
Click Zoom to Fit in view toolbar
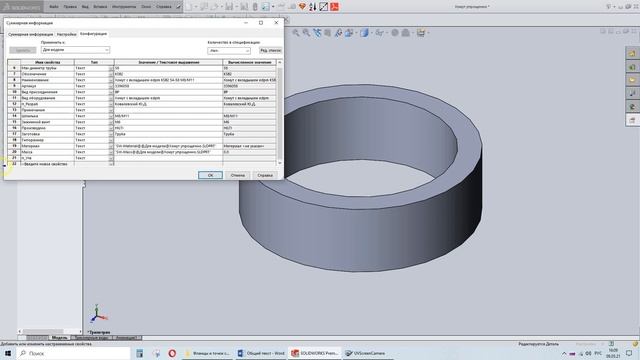(x=296, y=33)
